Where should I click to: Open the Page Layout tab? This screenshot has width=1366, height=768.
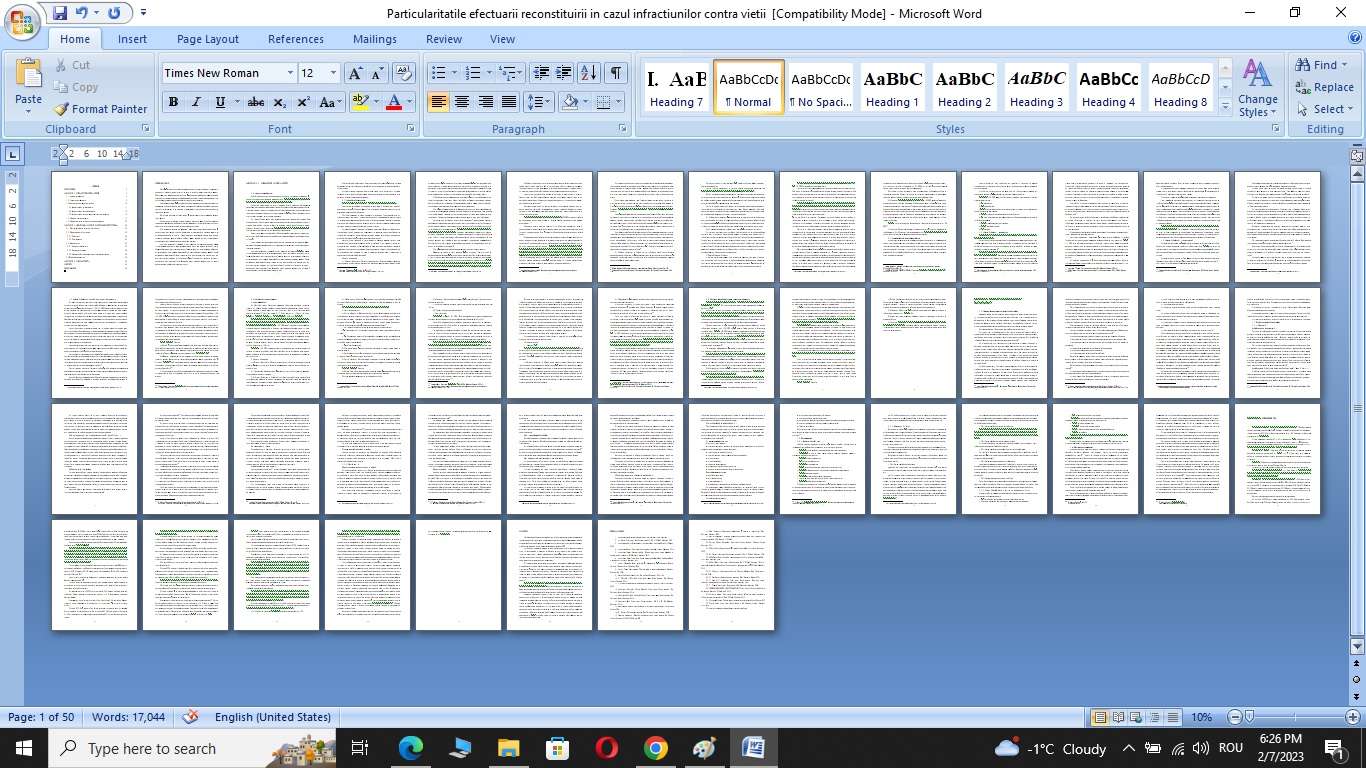(x=207, y=39)
